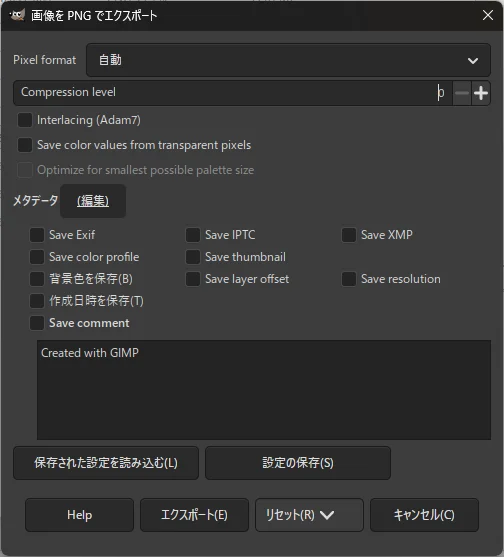Image resolution: width=504 pixels, height=557 pixels.
Task: Toggle 背景色を保存(B) checkbox
Action: pyautogui.click(x=37, y=279)
